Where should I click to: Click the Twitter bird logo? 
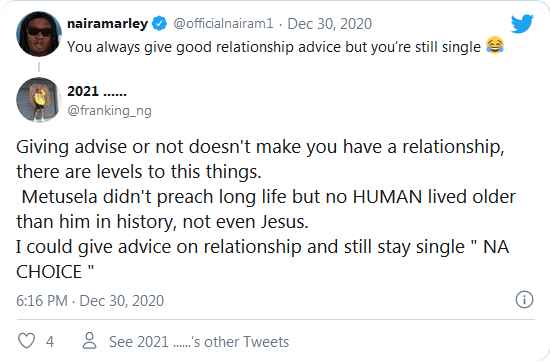click(522, 24)
